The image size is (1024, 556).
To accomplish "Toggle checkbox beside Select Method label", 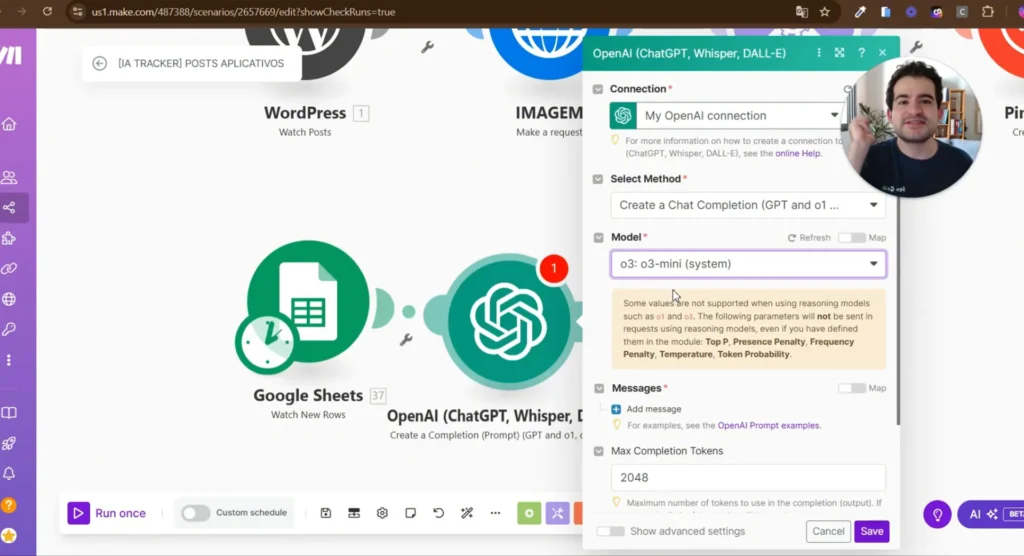I will [598, 179].
